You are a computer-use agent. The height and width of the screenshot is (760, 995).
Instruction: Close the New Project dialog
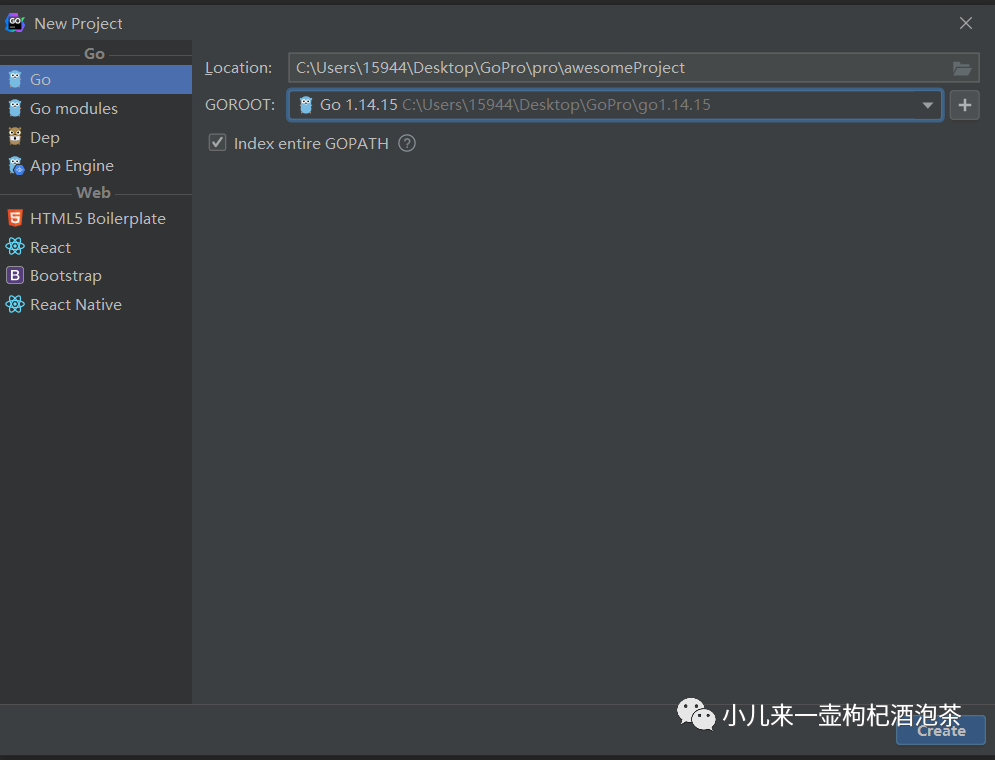click(966, 23)
